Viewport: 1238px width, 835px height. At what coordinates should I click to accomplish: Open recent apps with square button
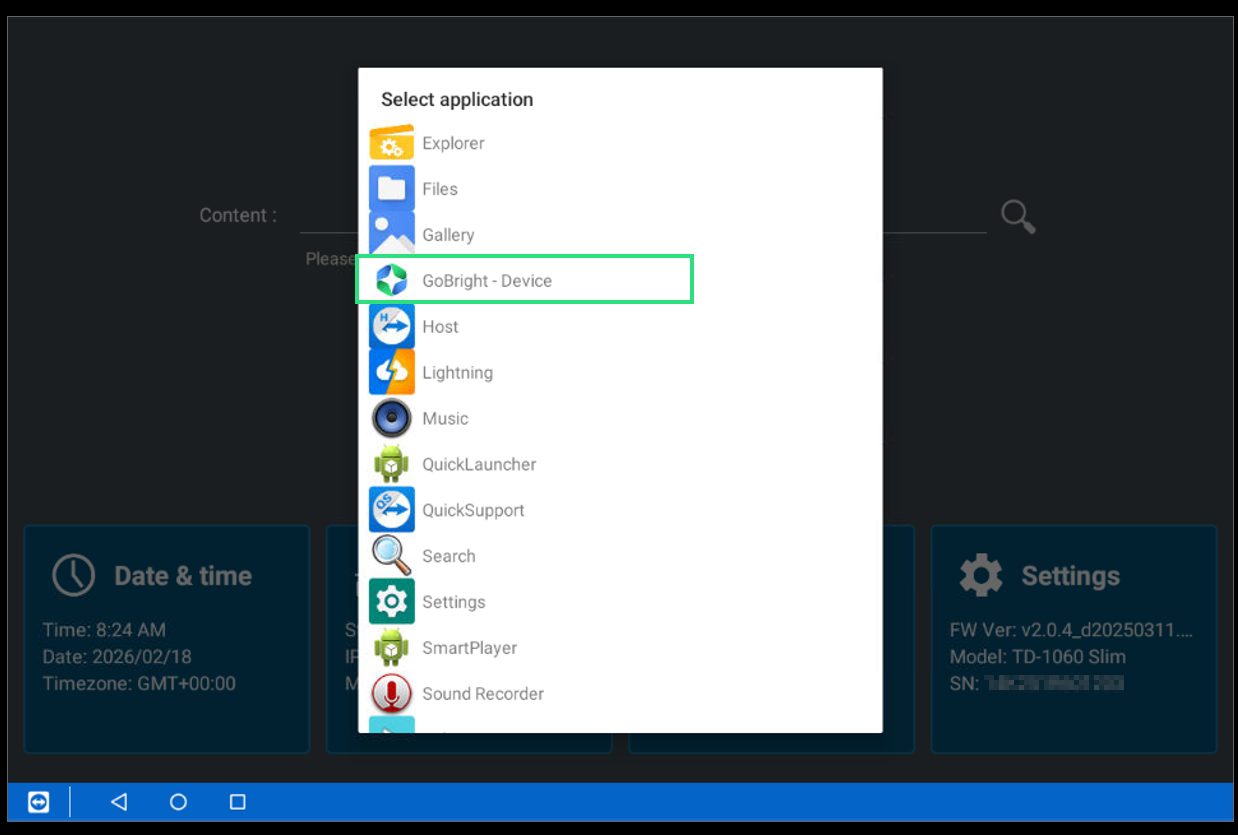coord(237,802)
